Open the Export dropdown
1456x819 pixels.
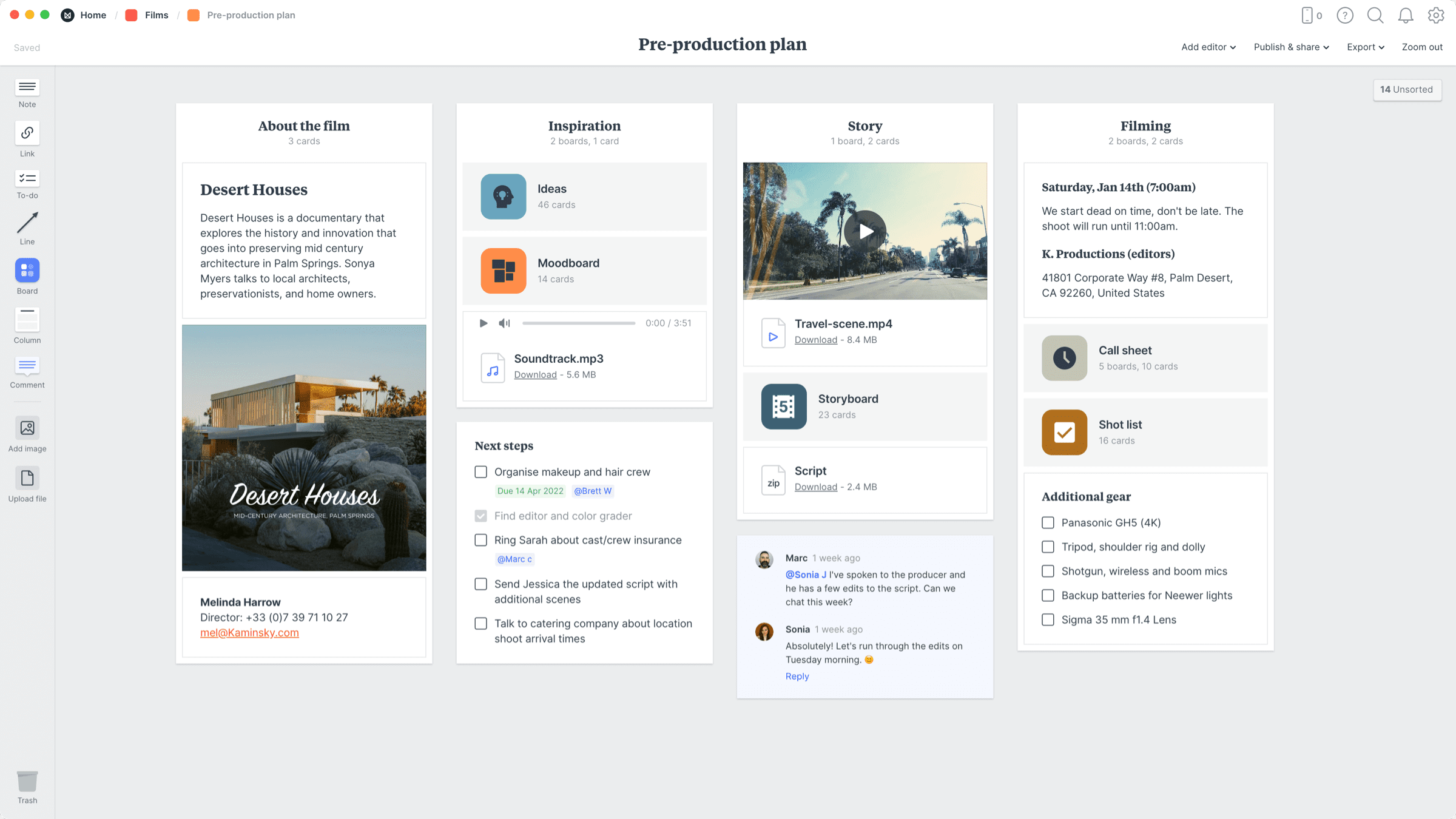[1364, 47]
